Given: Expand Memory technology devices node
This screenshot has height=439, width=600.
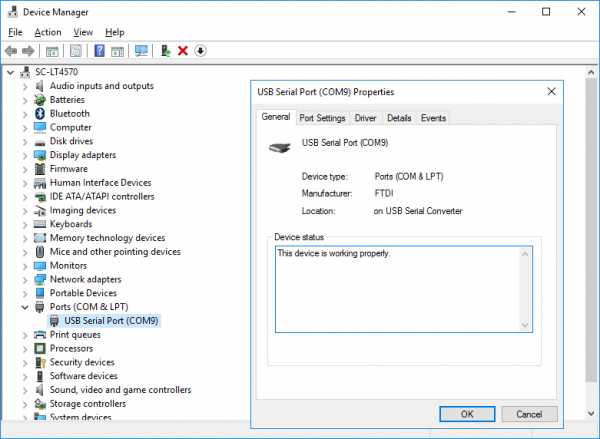Looking at the screenshot, I should coord(25,238).
